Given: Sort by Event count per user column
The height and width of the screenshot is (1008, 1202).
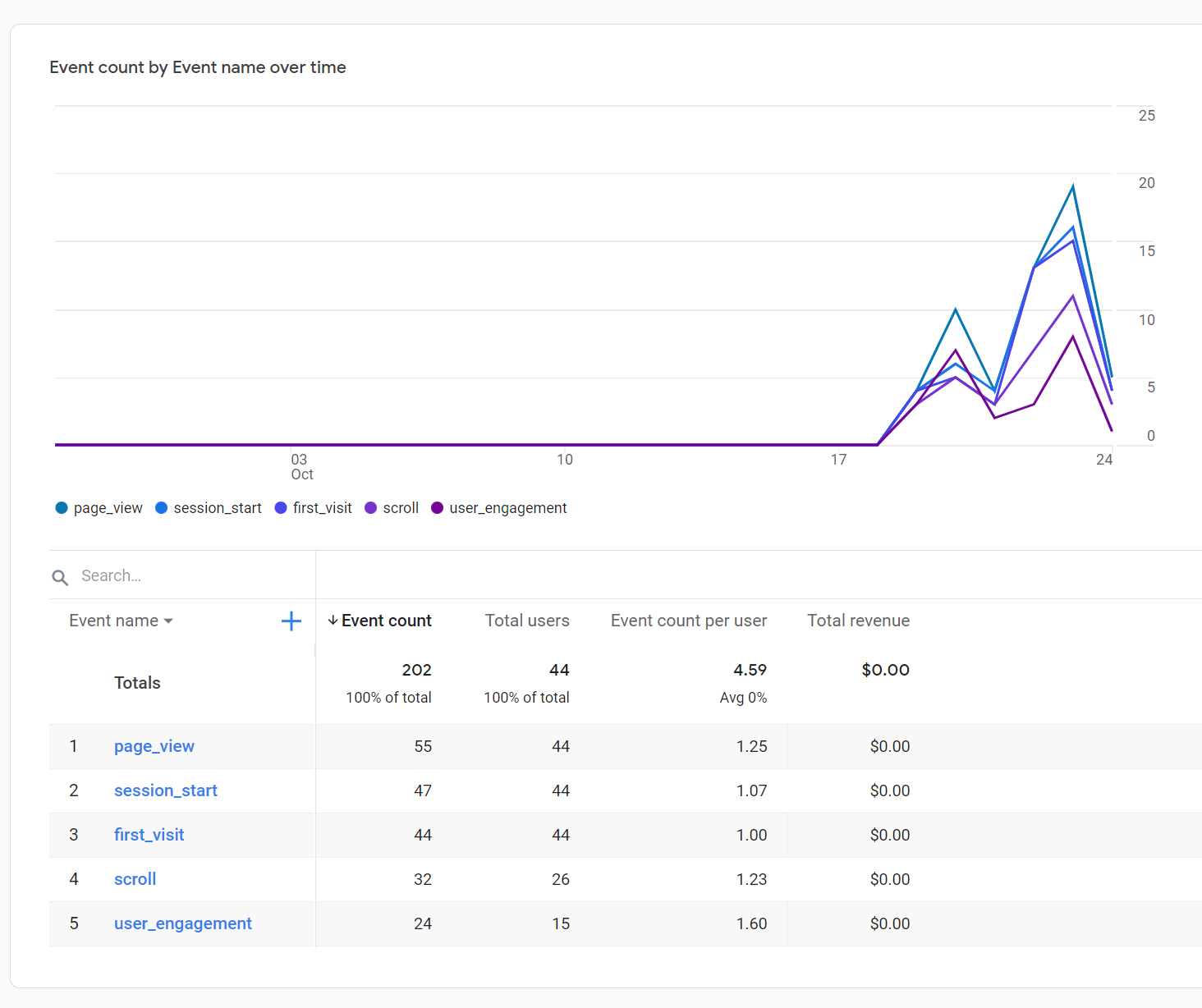Looking at the screenshot, I should coord(688,621).
